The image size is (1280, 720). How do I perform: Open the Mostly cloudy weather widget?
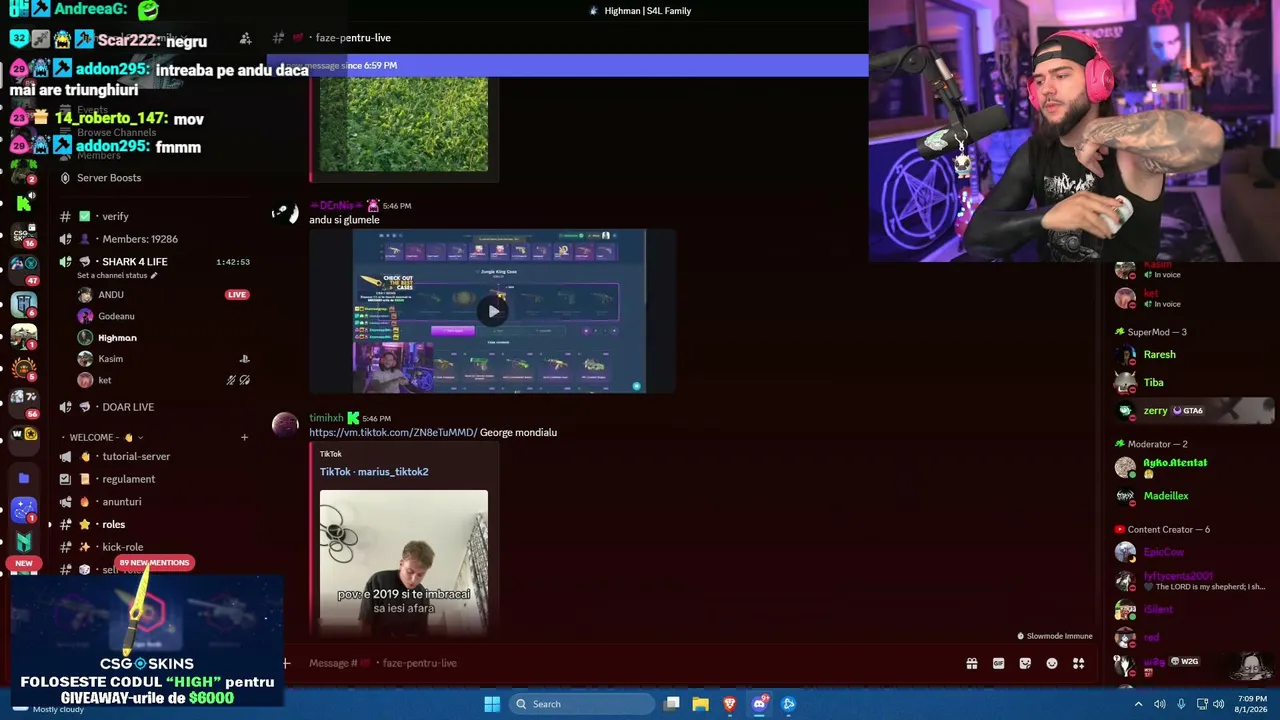[x=48, y=708]
